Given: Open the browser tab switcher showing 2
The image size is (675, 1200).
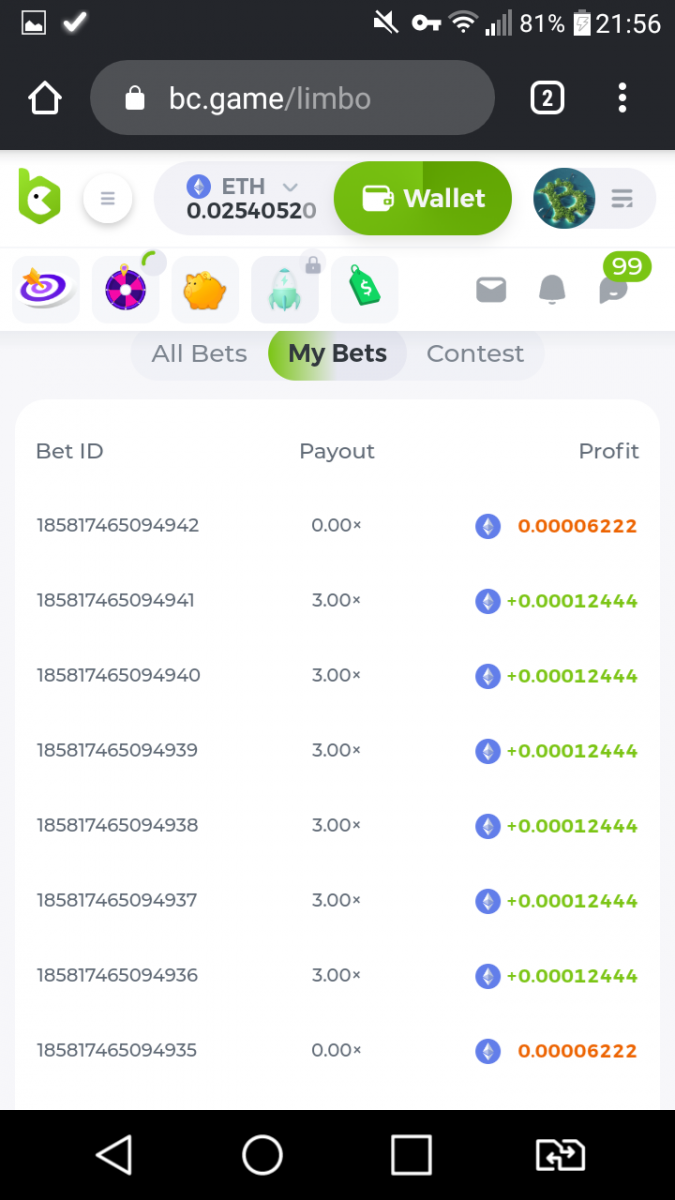Looking at the screenshot, I should coord(547,98).
